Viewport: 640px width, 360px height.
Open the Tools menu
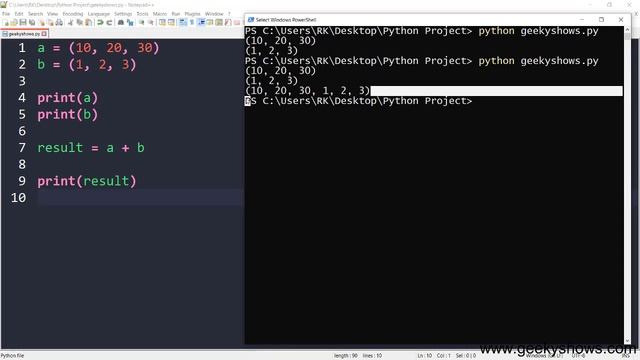click(142, 14)
